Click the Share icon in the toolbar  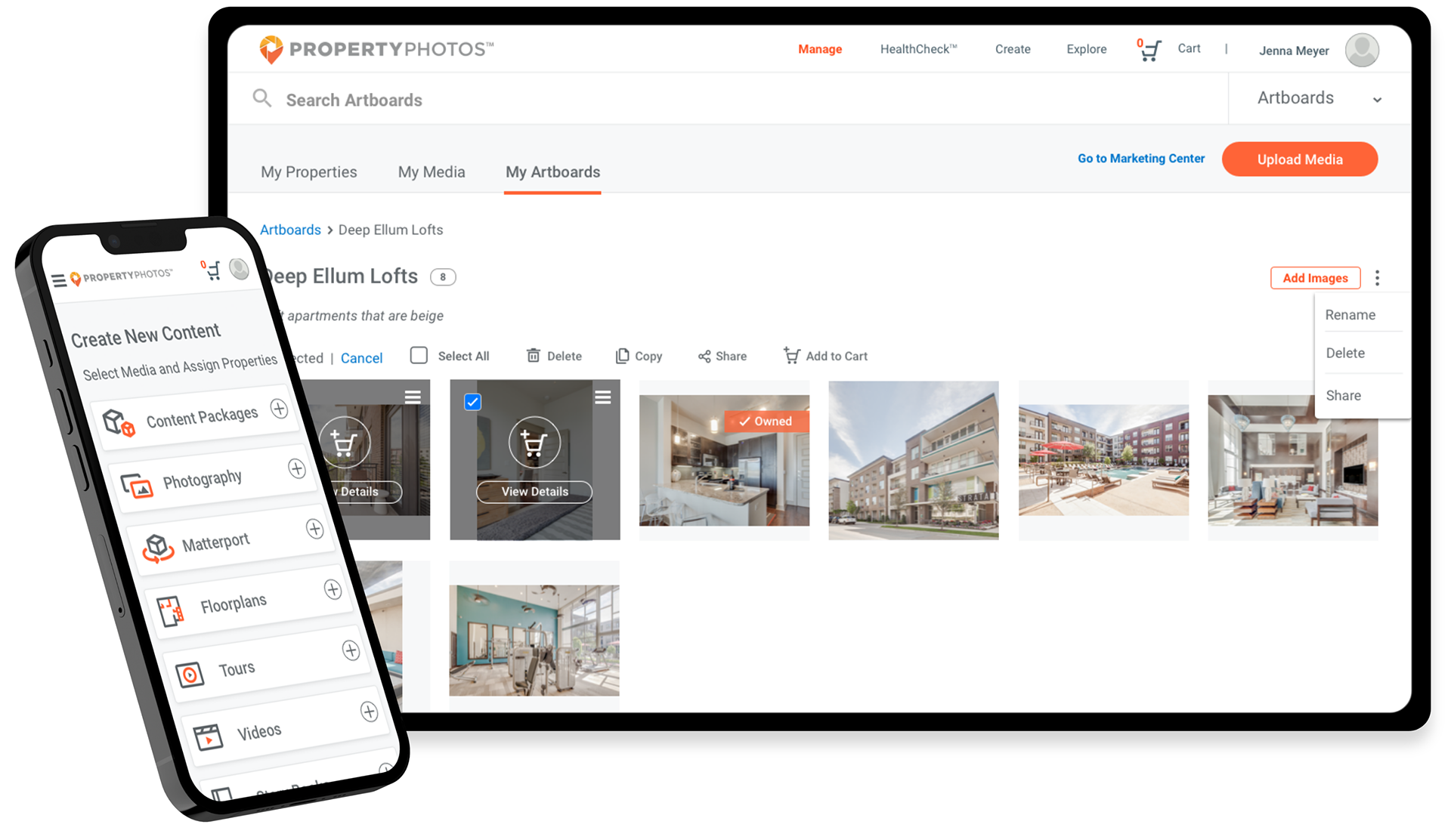coord(704,357)
